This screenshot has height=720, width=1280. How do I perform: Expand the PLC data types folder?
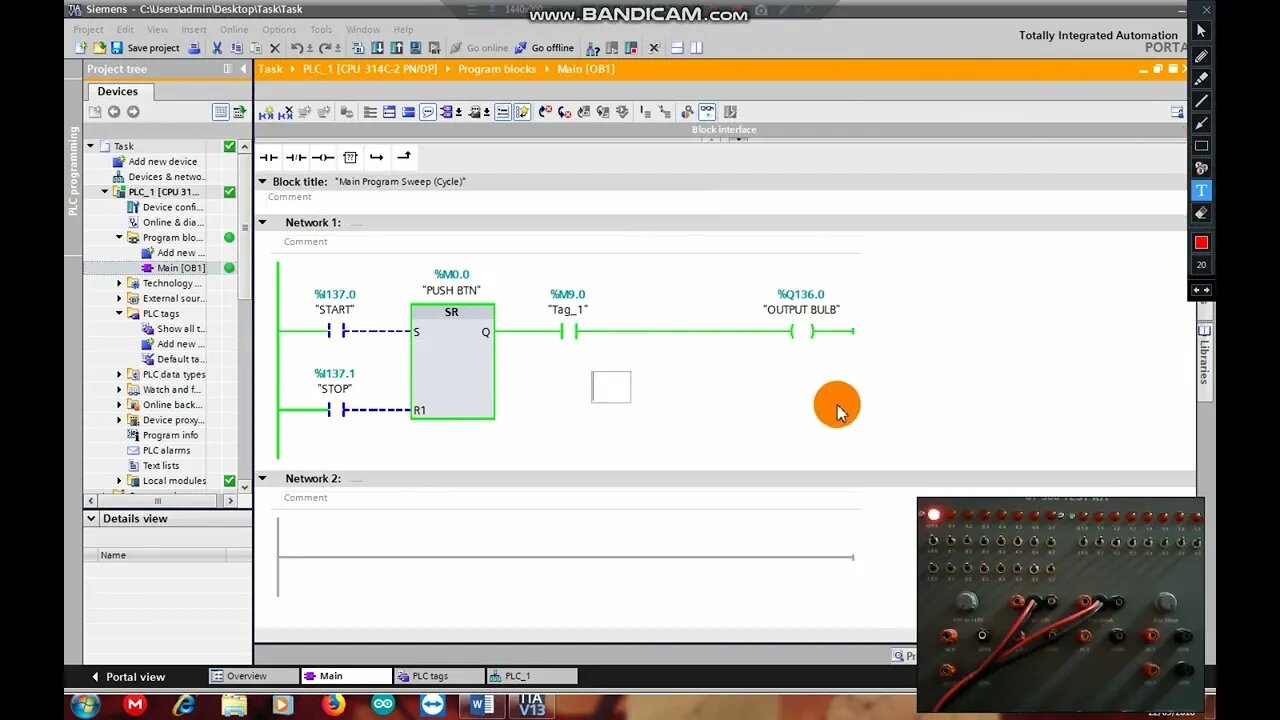pos(119,375)
